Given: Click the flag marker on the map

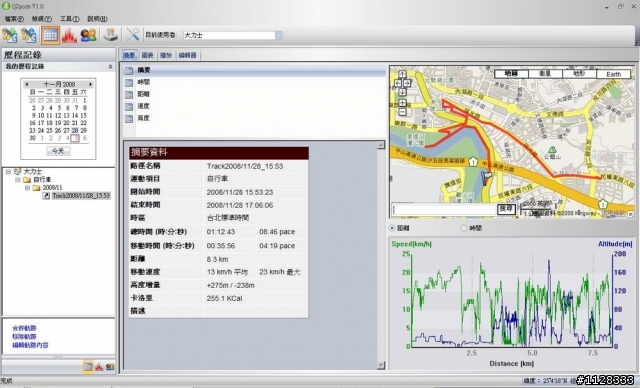Looking at the screenshot, I should click(x=487, y=178).
